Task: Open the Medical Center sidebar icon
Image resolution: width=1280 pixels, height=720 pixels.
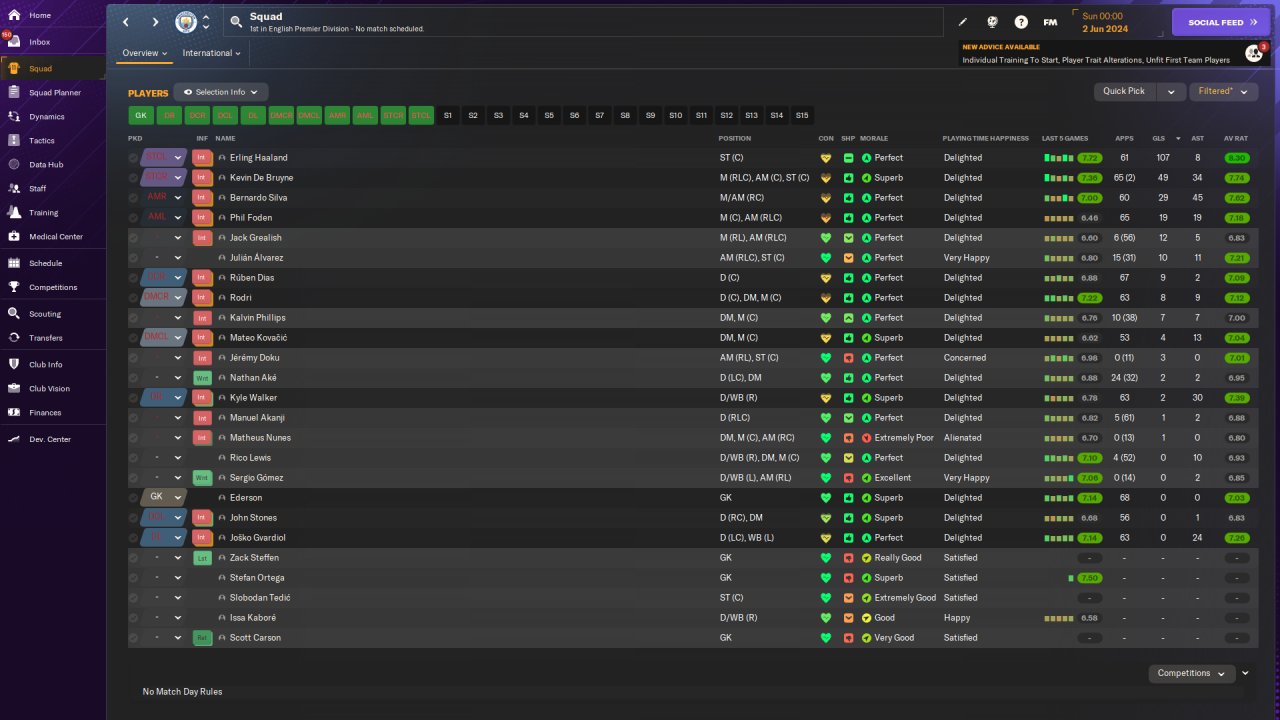Action: [x=14, y=237]
